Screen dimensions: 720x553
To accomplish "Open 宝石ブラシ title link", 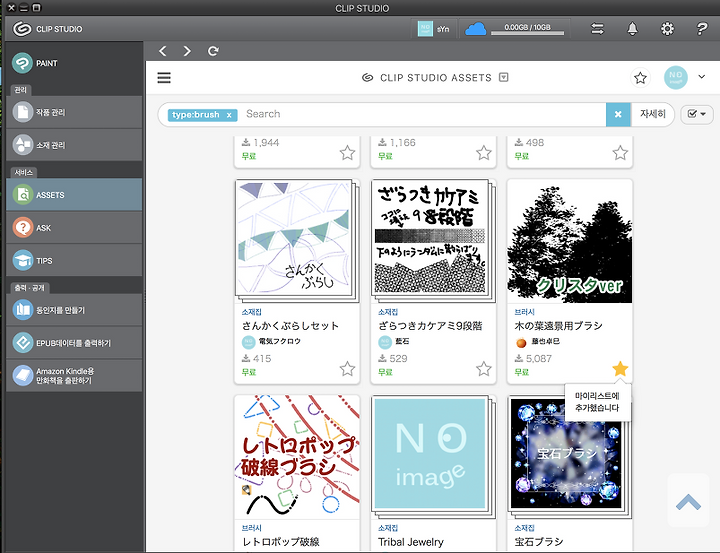I will coord(539,542).
